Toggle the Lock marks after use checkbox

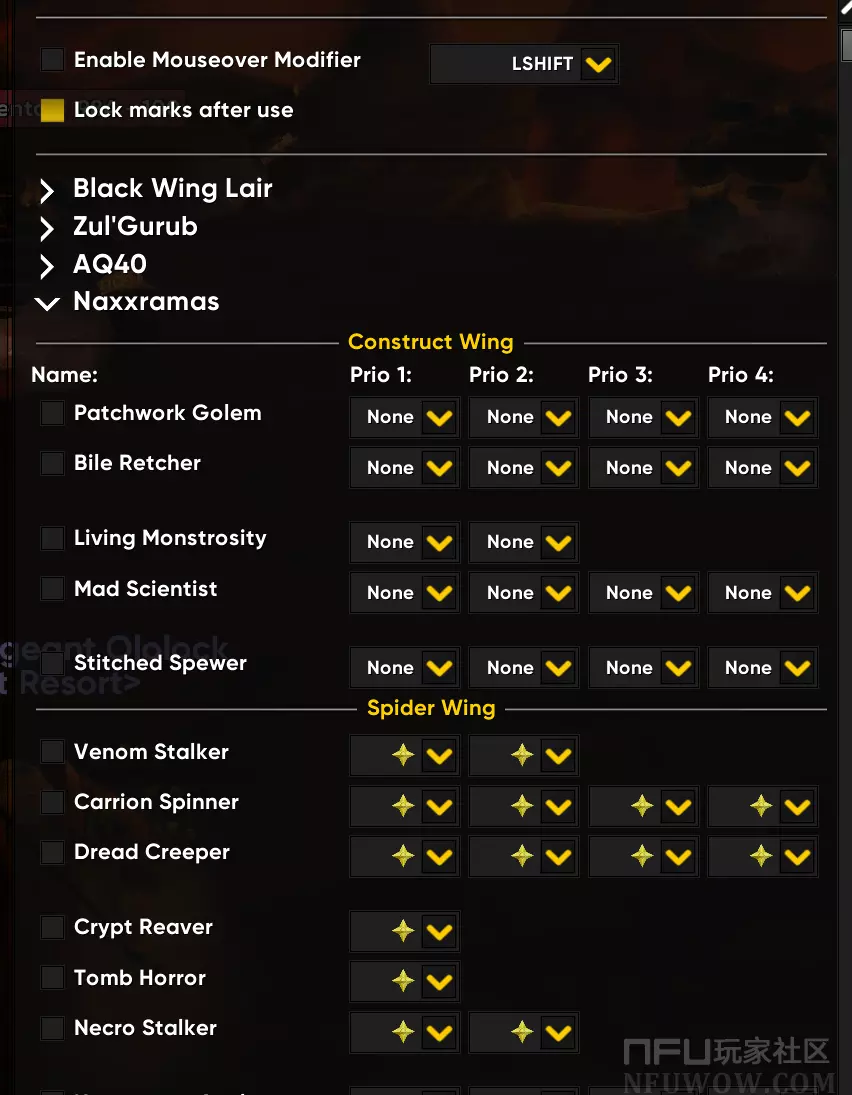click(x=52, y=110)
